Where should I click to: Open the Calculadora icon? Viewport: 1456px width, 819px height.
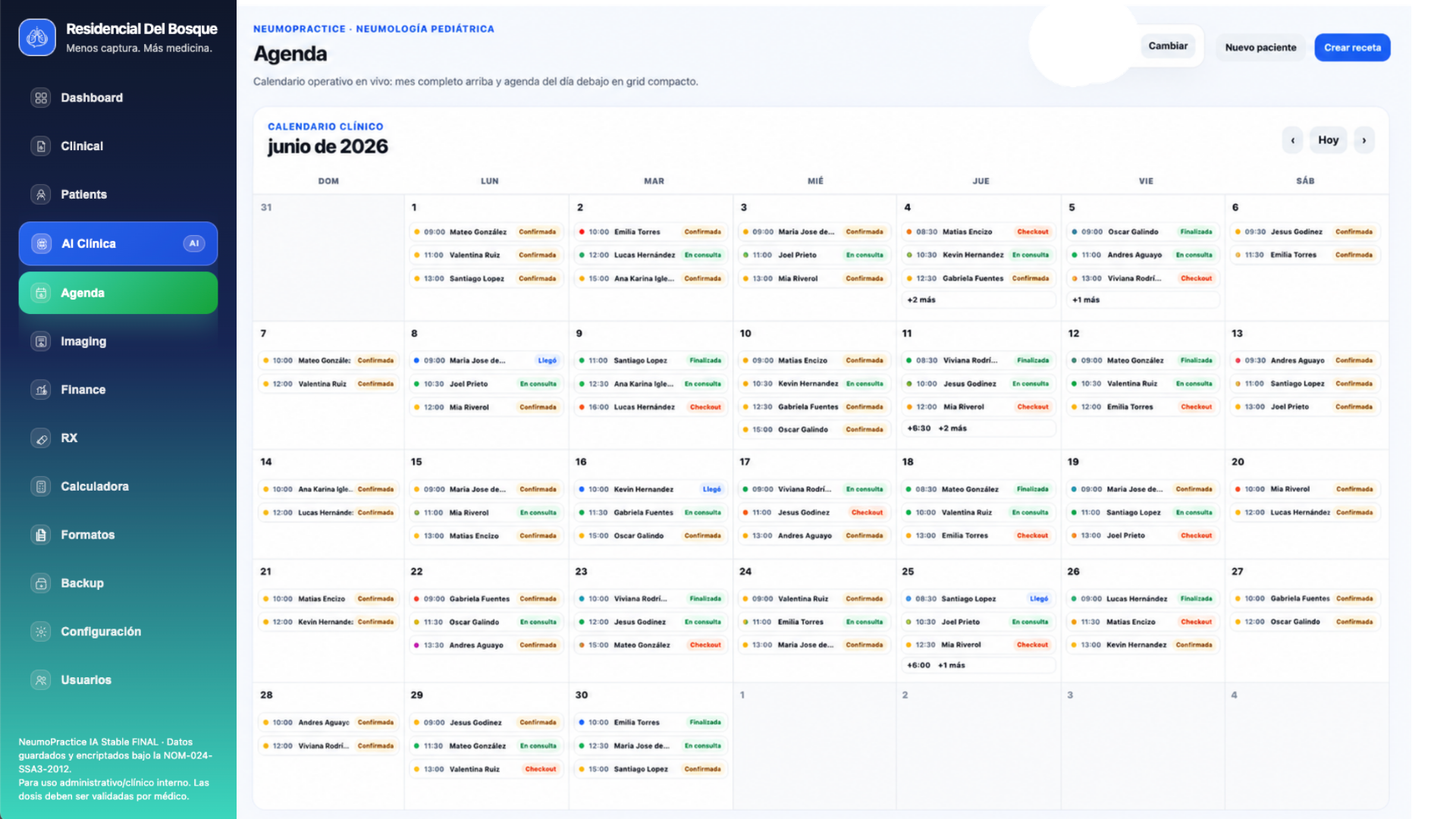(x=41, y=487)
